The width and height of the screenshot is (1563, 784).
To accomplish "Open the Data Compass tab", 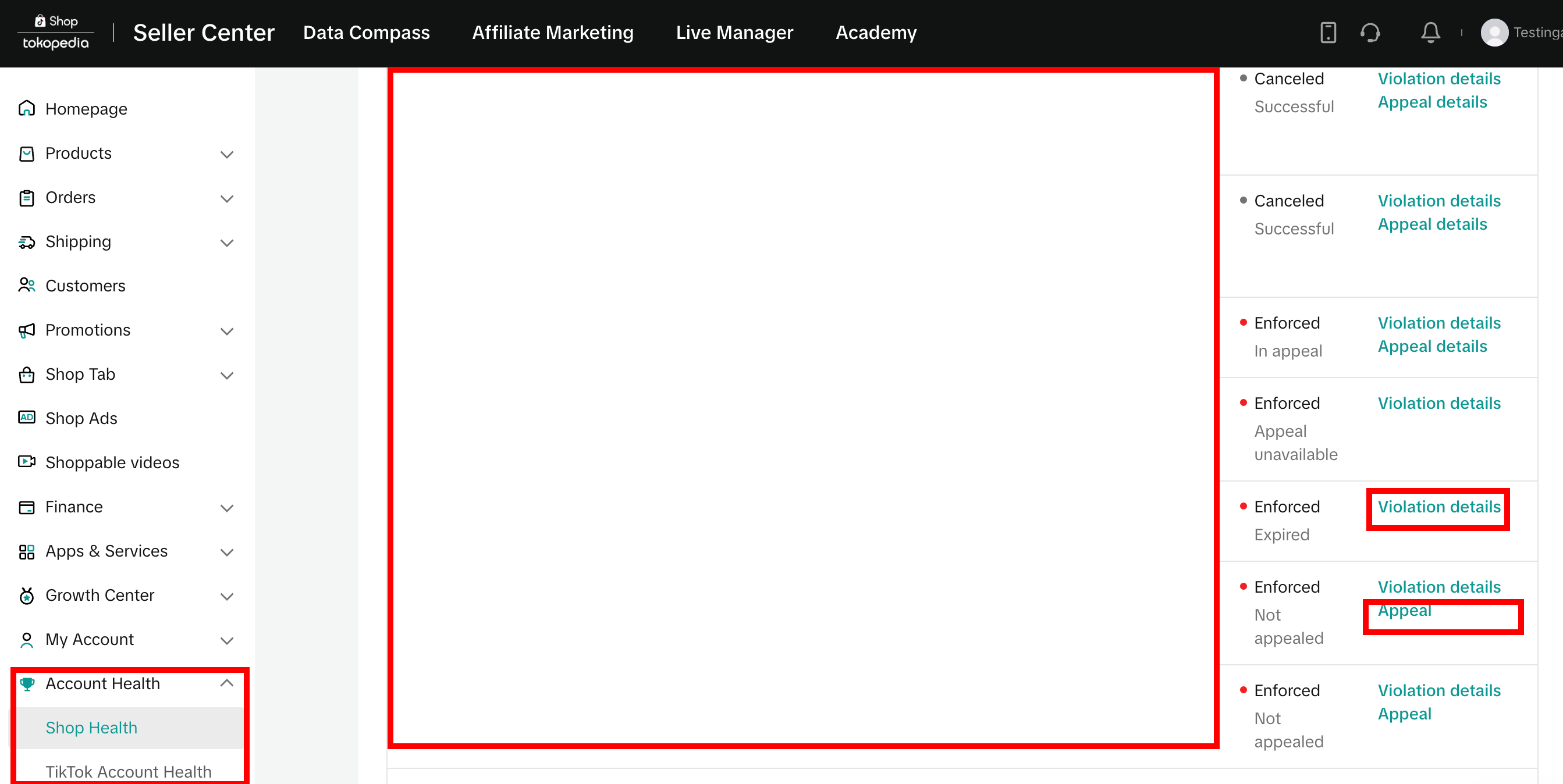I will [x=366, y=32].
